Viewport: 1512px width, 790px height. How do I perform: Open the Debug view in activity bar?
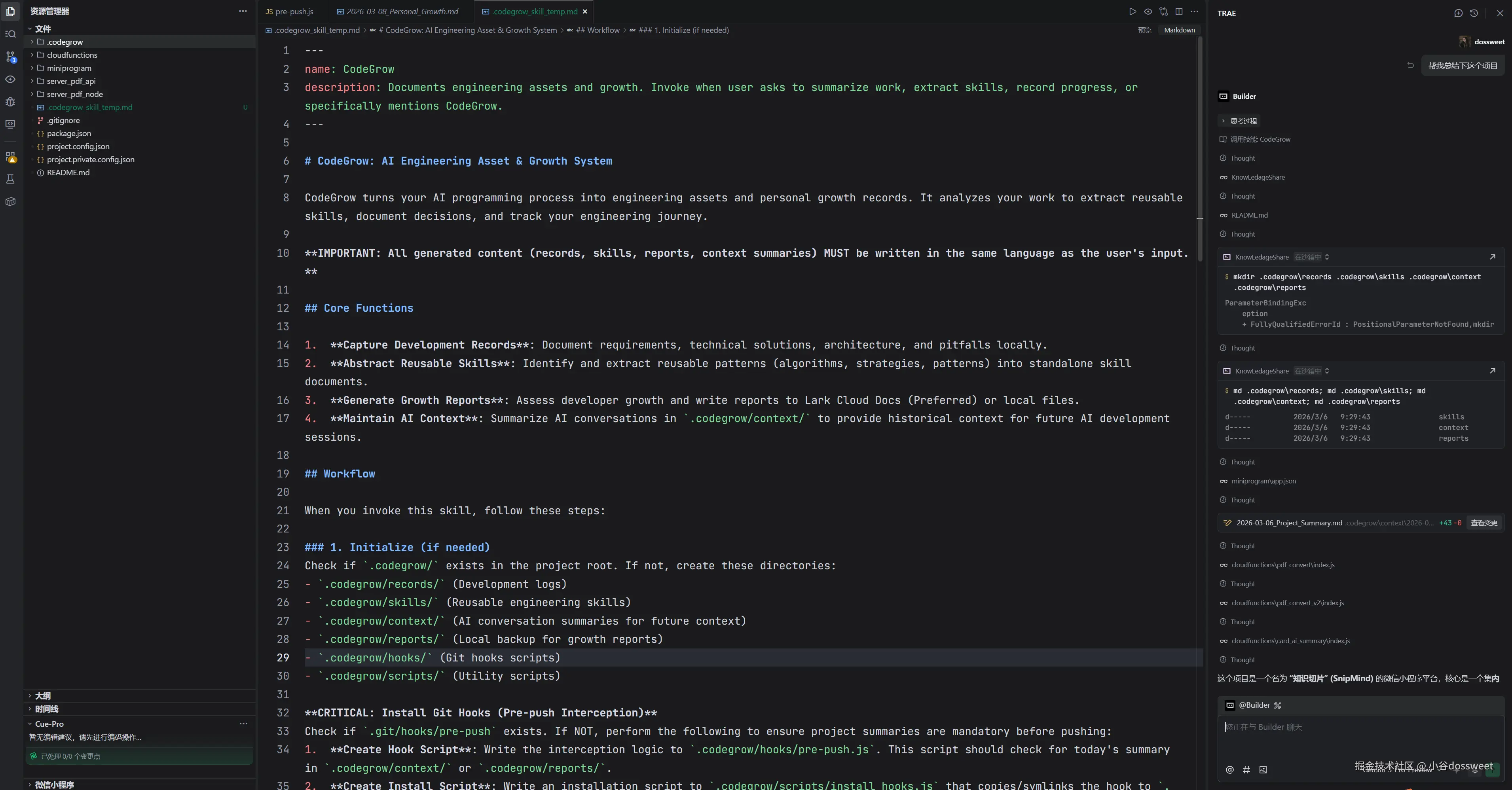pyautogui.click(x=11, y=102)
